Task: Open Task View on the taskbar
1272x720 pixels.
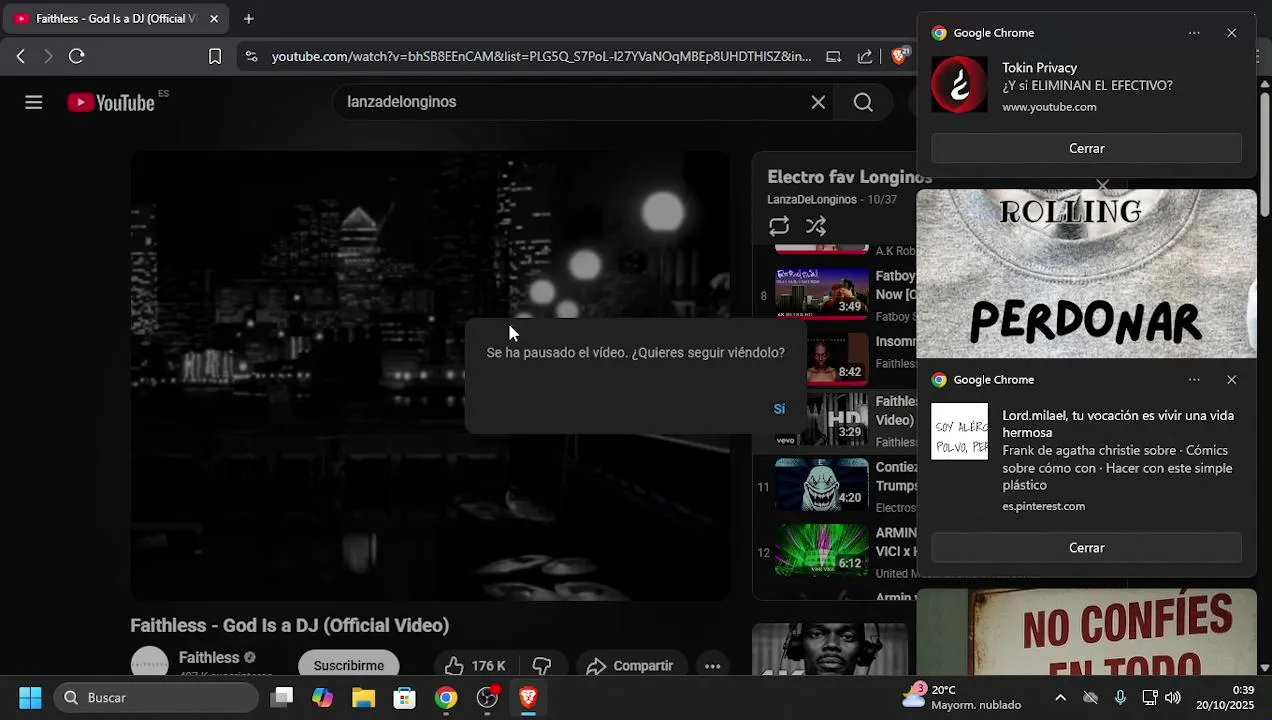Action: pyautogui.click(x=282, y=698)
